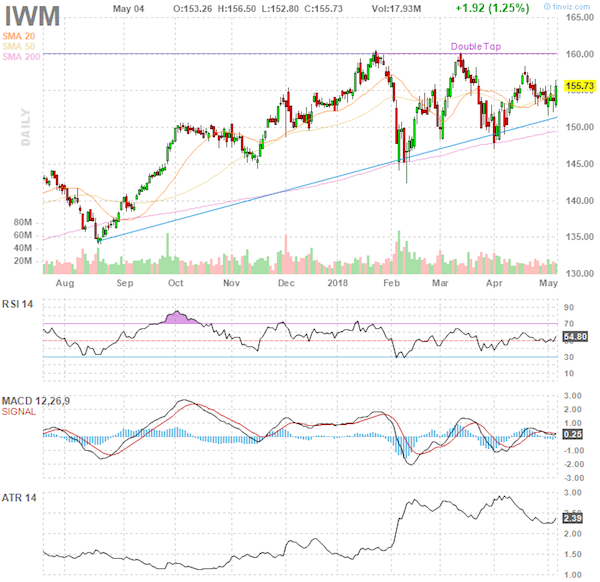Click the yellow 155.73 current price tag
The image size is (600, 582).
[580, 87]
